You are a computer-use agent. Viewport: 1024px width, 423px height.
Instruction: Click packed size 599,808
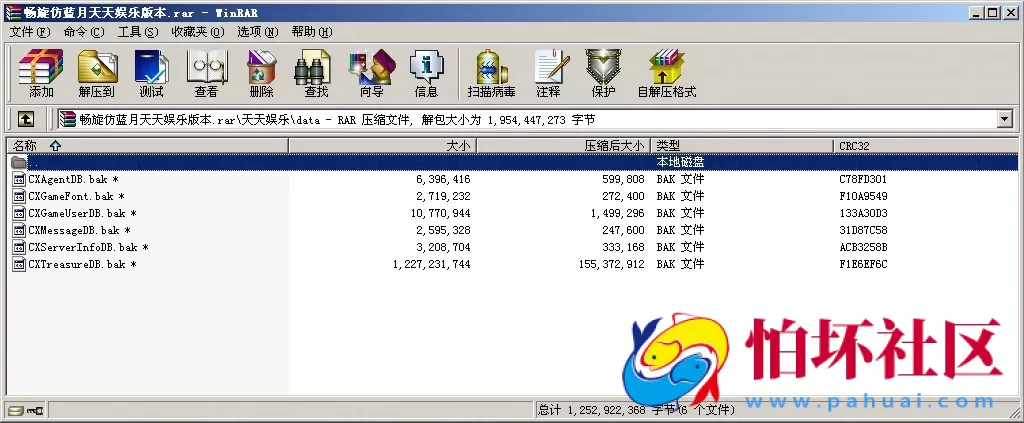coord(623,179)
